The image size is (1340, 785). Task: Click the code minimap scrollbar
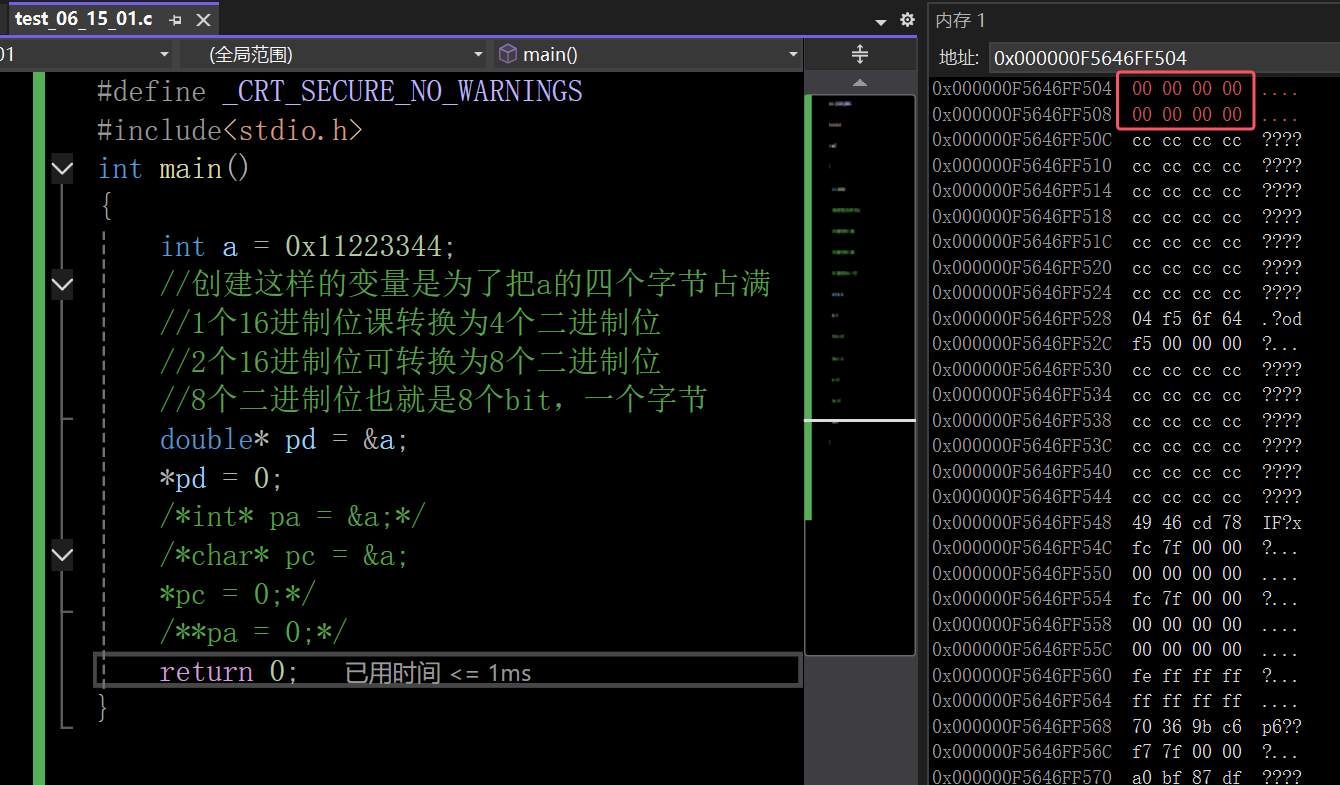tap(860, 375)
